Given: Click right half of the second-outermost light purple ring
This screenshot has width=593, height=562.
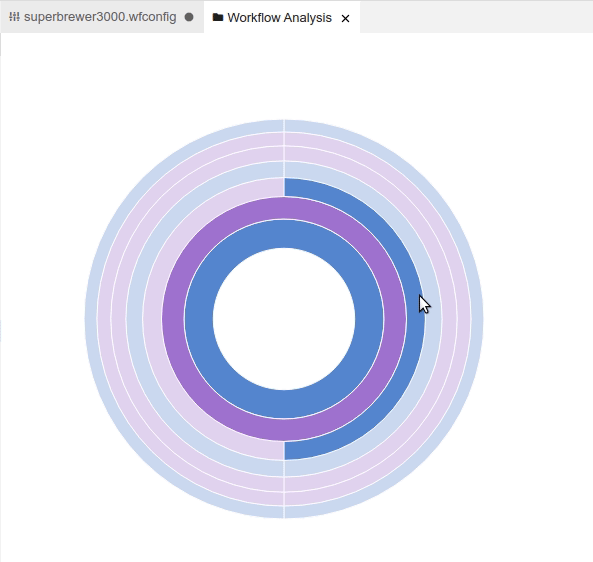Looking at the screenshot, I should click(464, 319).
